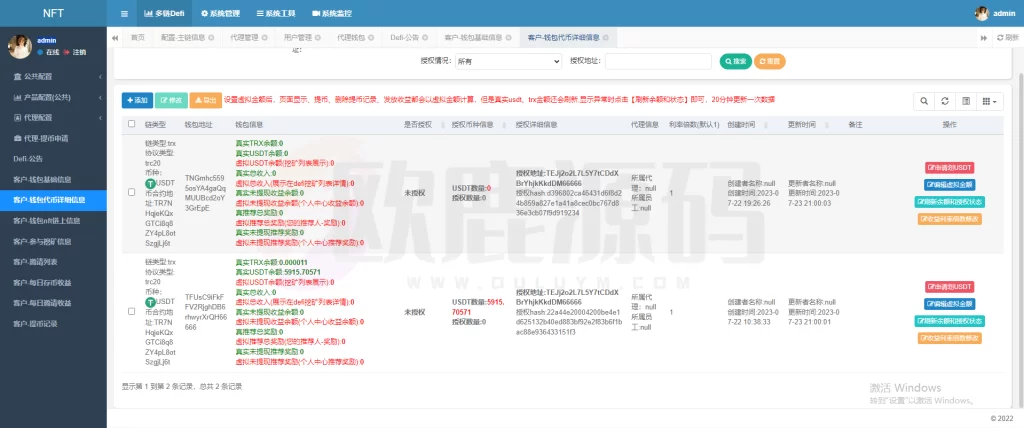1024x428 pixels.
Task: Close the 配置-主链信息 tab
Action: [211, 38]
